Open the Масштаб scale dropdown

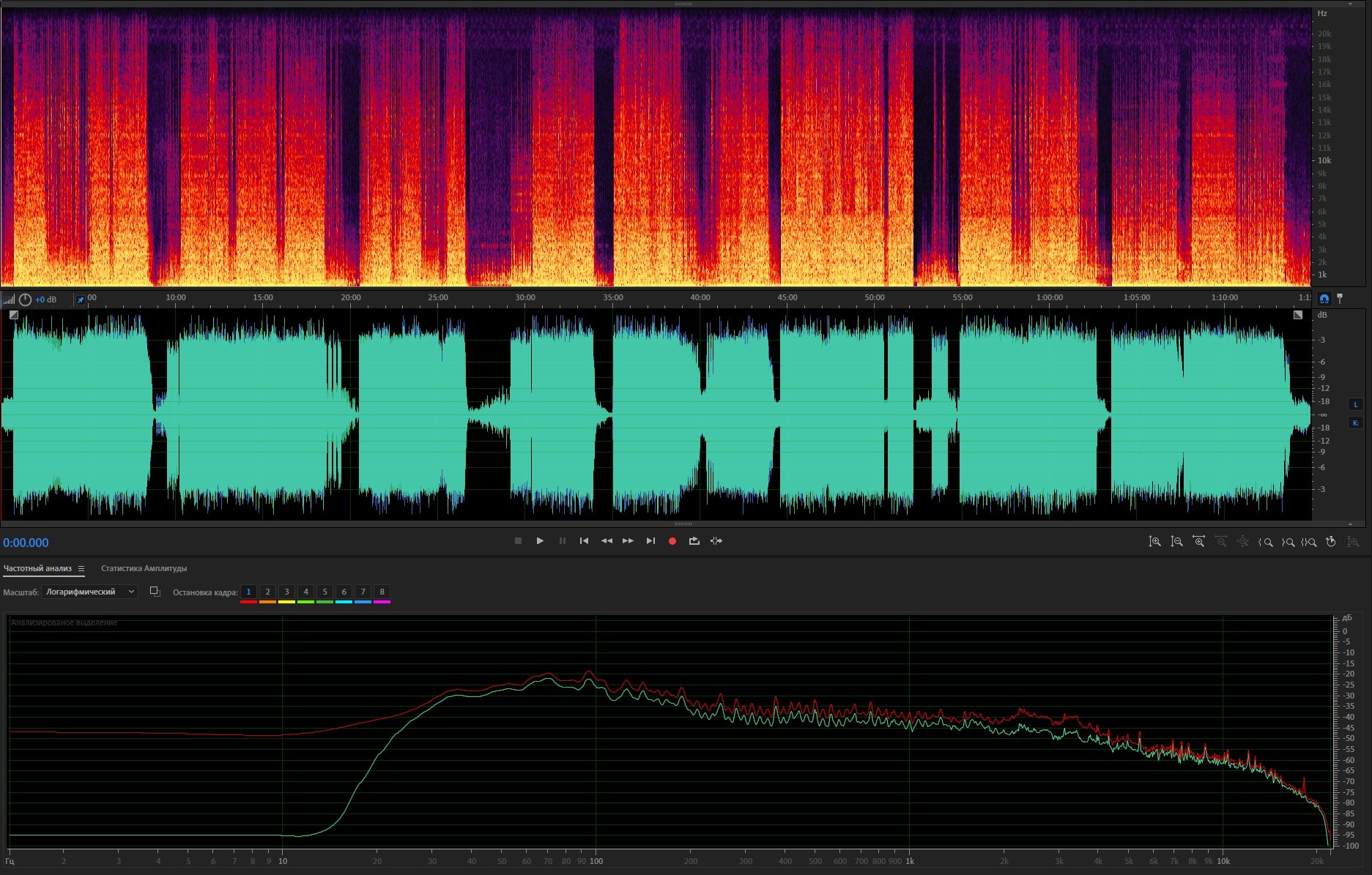[x=89, y=592]
